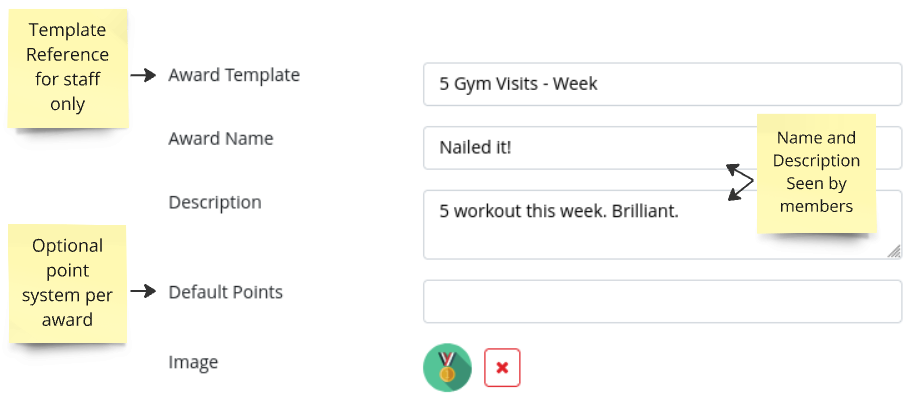Click the 'Template Reference for staff only' note
Image resolution: width=910 pixels, height=401 pixels.
[68, 68]
